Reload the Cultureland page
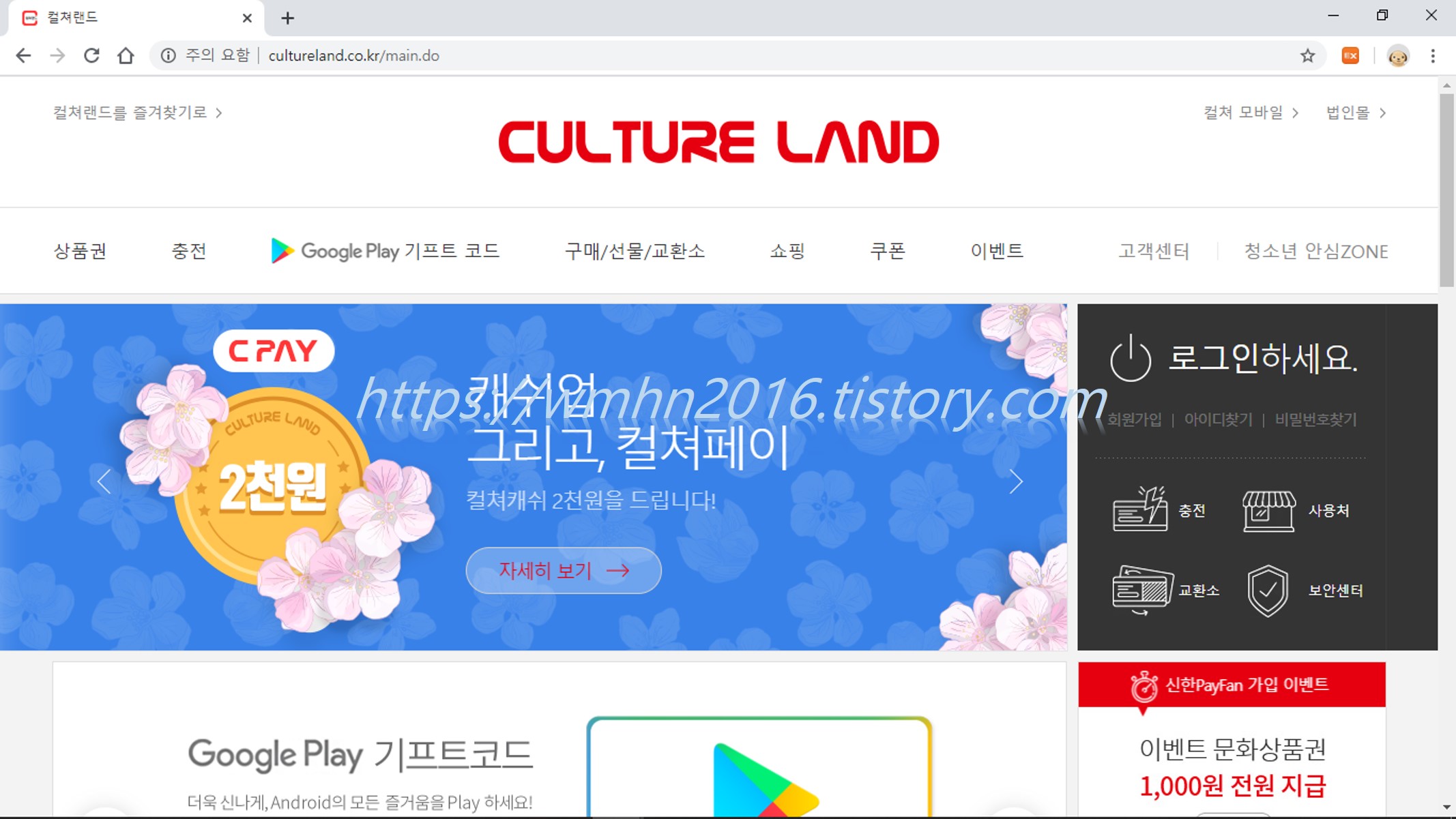This screenshot has height=819, width=1456. 91,55
